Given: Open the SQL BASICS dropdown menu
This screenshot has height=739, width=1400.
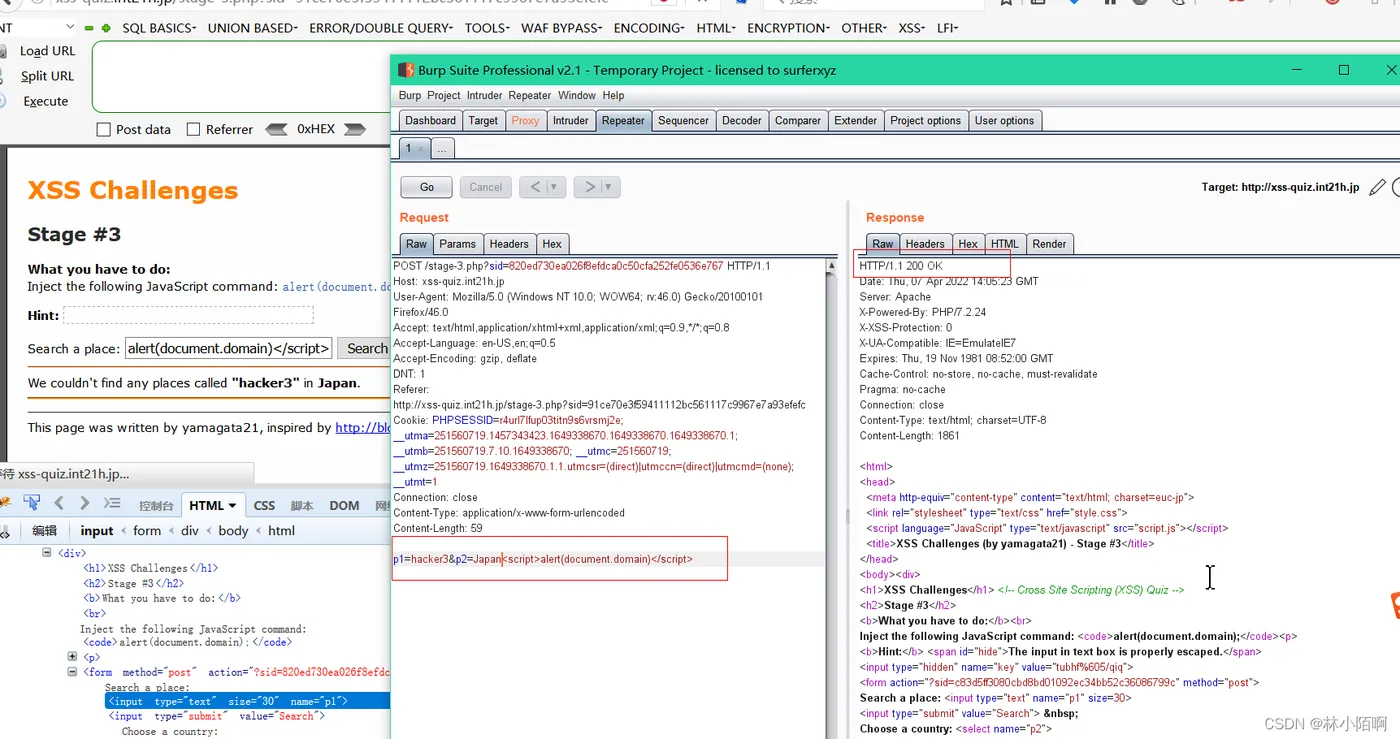Looking at the screenshot, I should pos(159,28).
